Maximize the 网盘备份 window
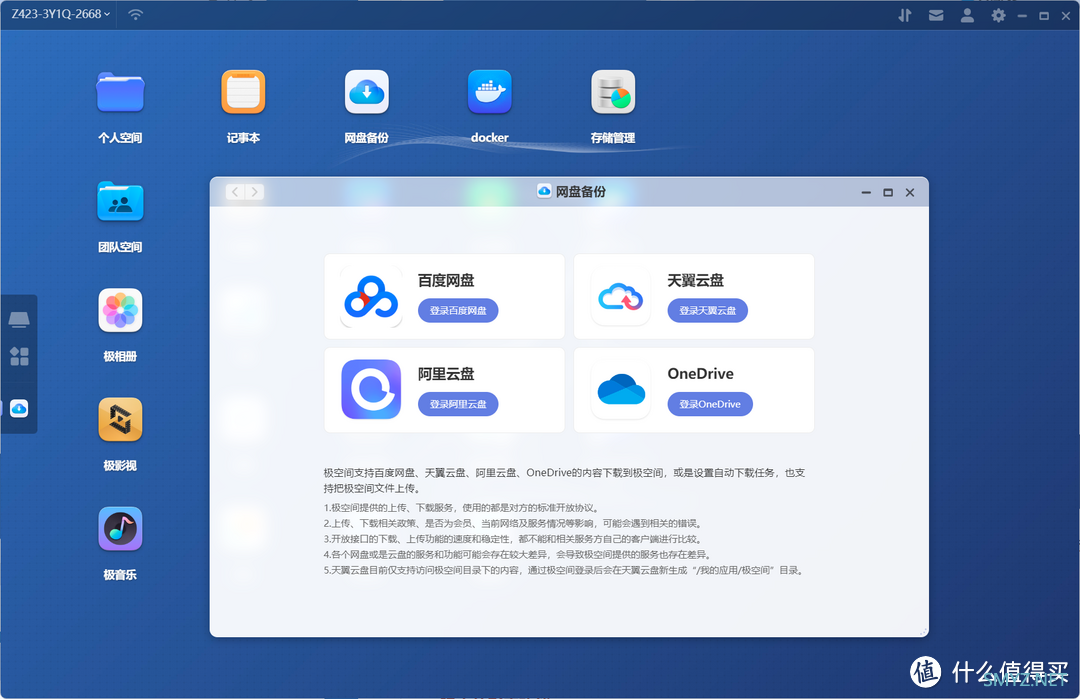The width and height of the screenshot is (1080, 699). coord(888,192)
